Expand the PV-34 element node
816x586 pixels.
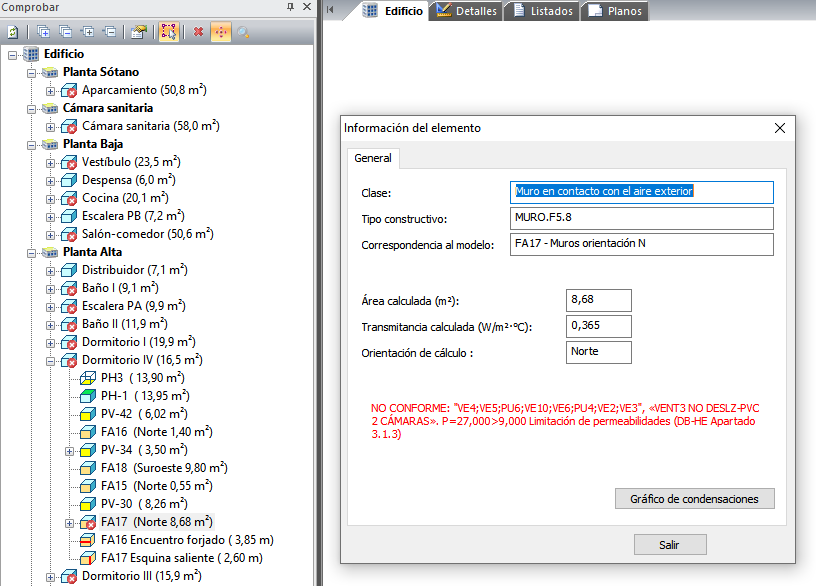(x=69, y=451)
